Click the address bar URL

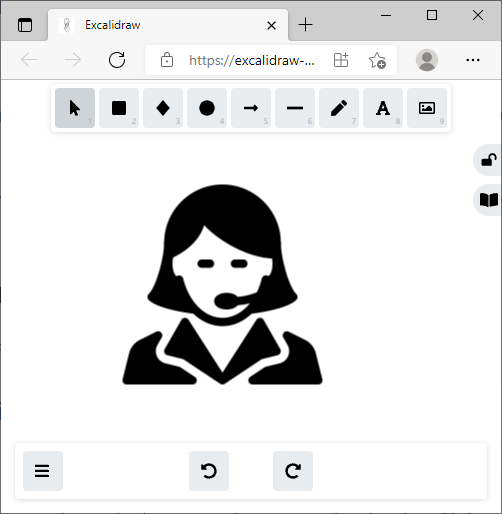coord(252,60)
